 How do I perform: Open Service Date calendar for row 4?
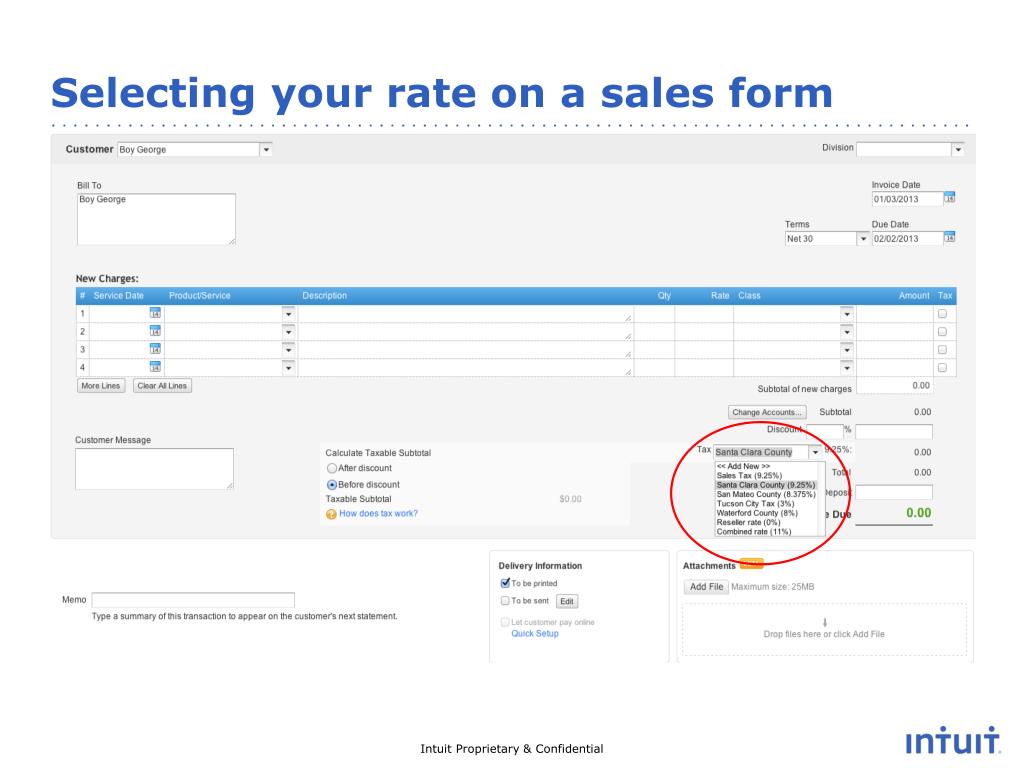(155, 367)
